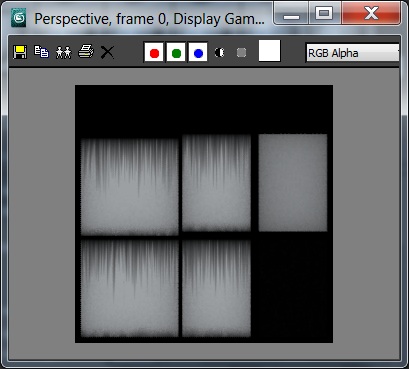409x369 pixels.
Task: Print the rendered image
Action: [x=86, y=52]
